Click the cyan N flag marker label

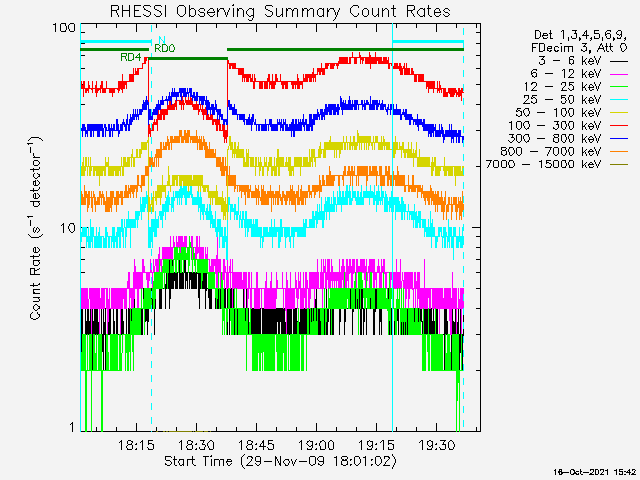(162, 40)
